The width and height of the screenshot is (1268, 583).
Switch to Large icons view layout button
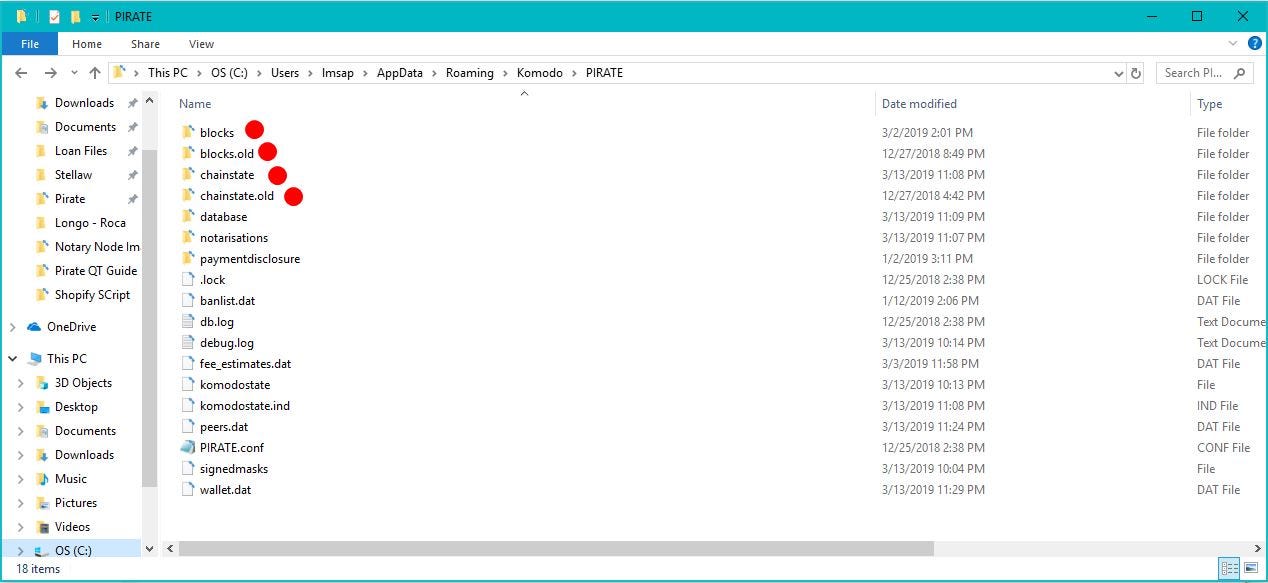tap(1250, 569)
